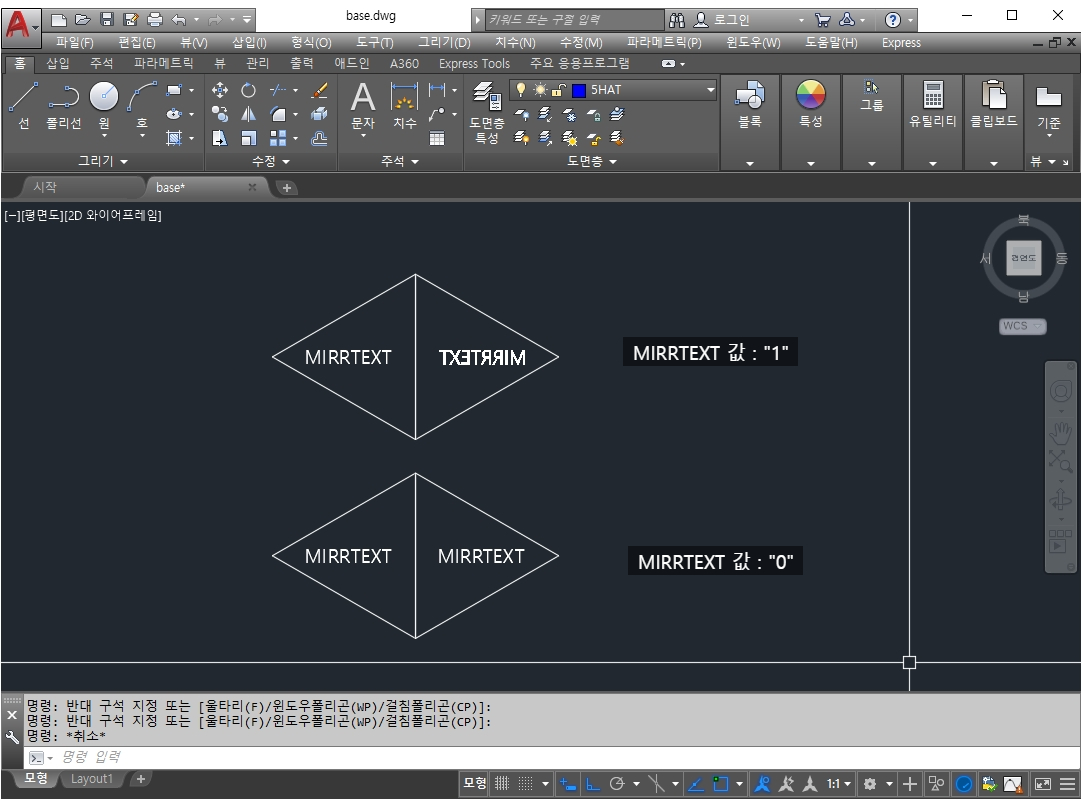Open the Utilities (유틸리티) calculator panel
Viewport: 1082px width, 800px height.
pos(932,104)
